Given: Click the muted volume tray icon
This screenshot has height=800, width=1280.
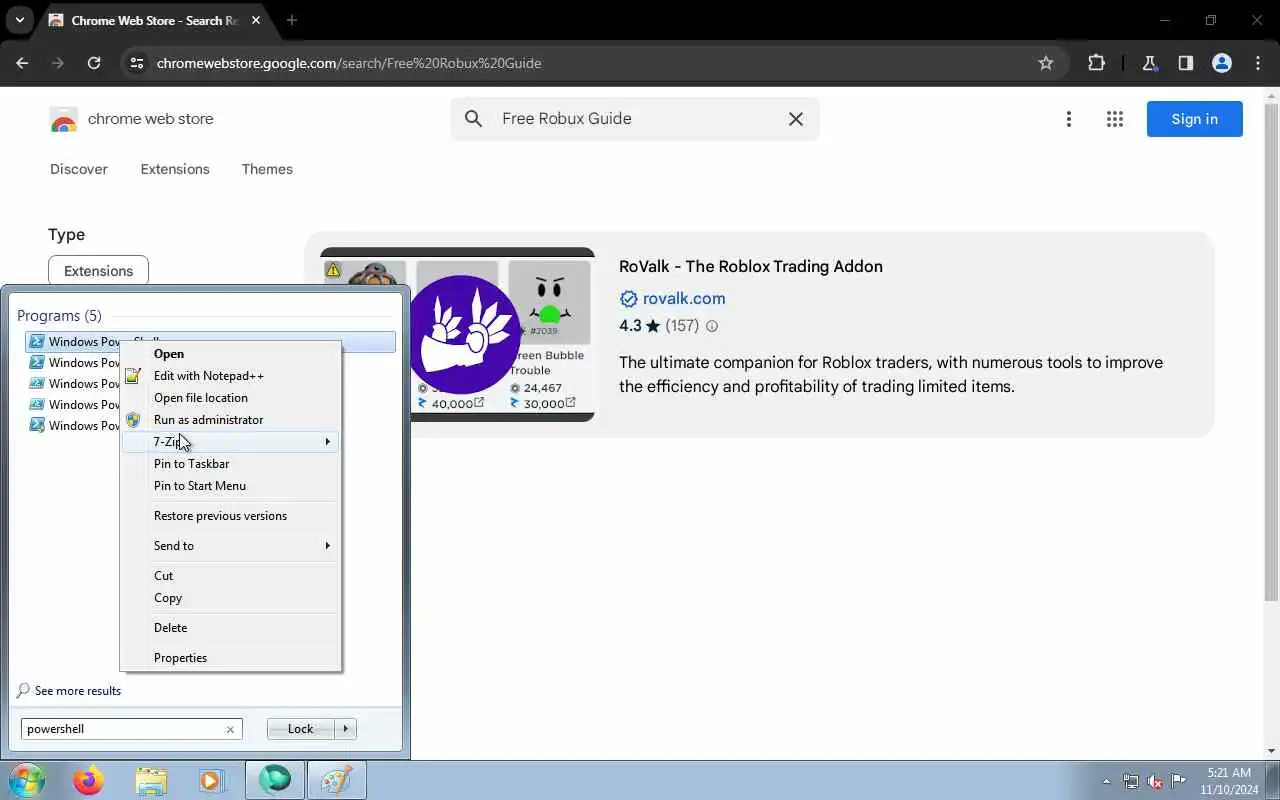Looking at the screenshot, I should [x=1154, y=781].
